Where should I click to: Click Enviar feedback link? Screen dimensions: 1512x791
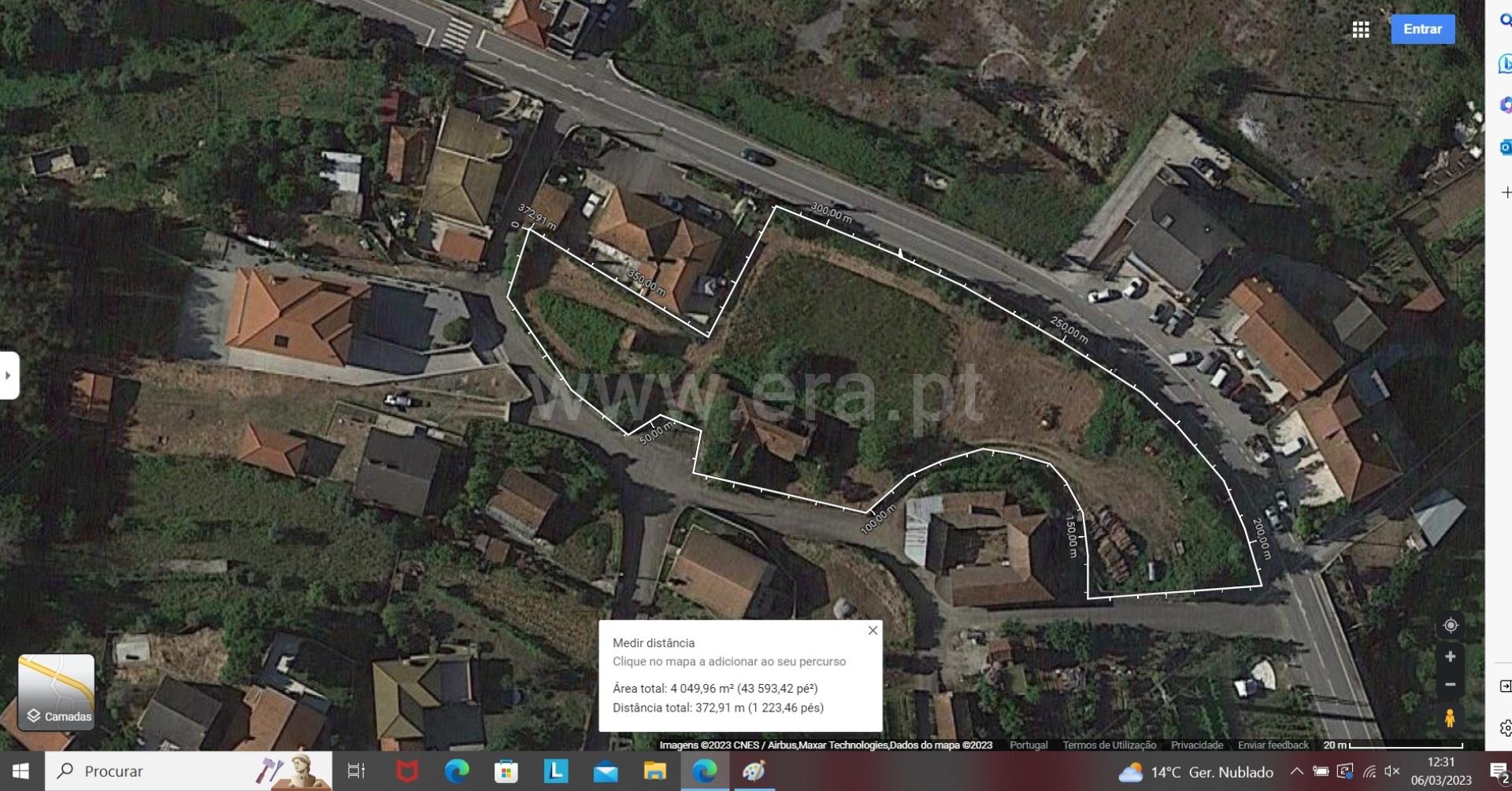(1273, 745)
